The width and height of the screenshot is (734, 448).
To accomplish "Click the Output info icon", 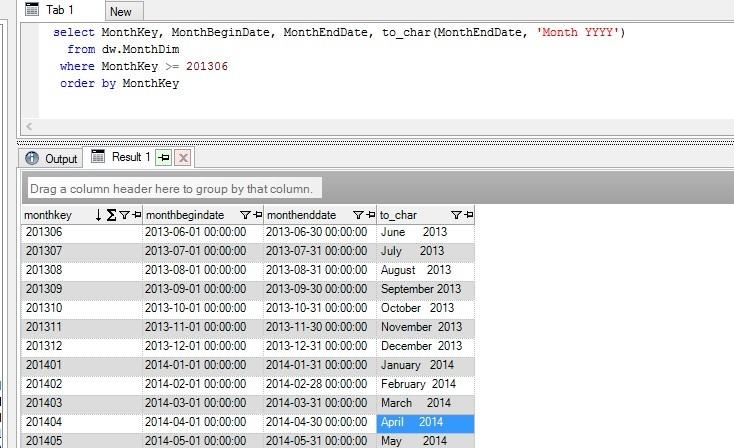I will point(32,158).
